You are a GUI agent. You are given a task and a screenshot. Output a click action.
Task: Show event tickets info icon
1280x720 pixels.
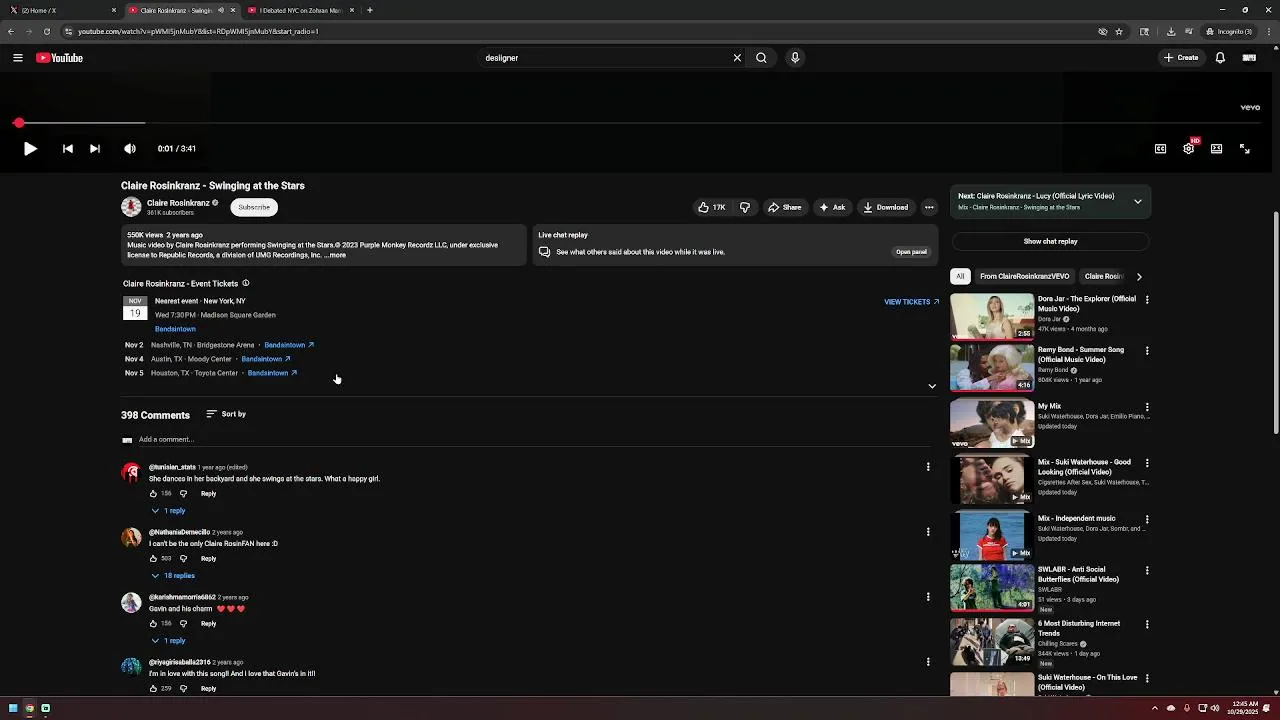click(246, 283)
